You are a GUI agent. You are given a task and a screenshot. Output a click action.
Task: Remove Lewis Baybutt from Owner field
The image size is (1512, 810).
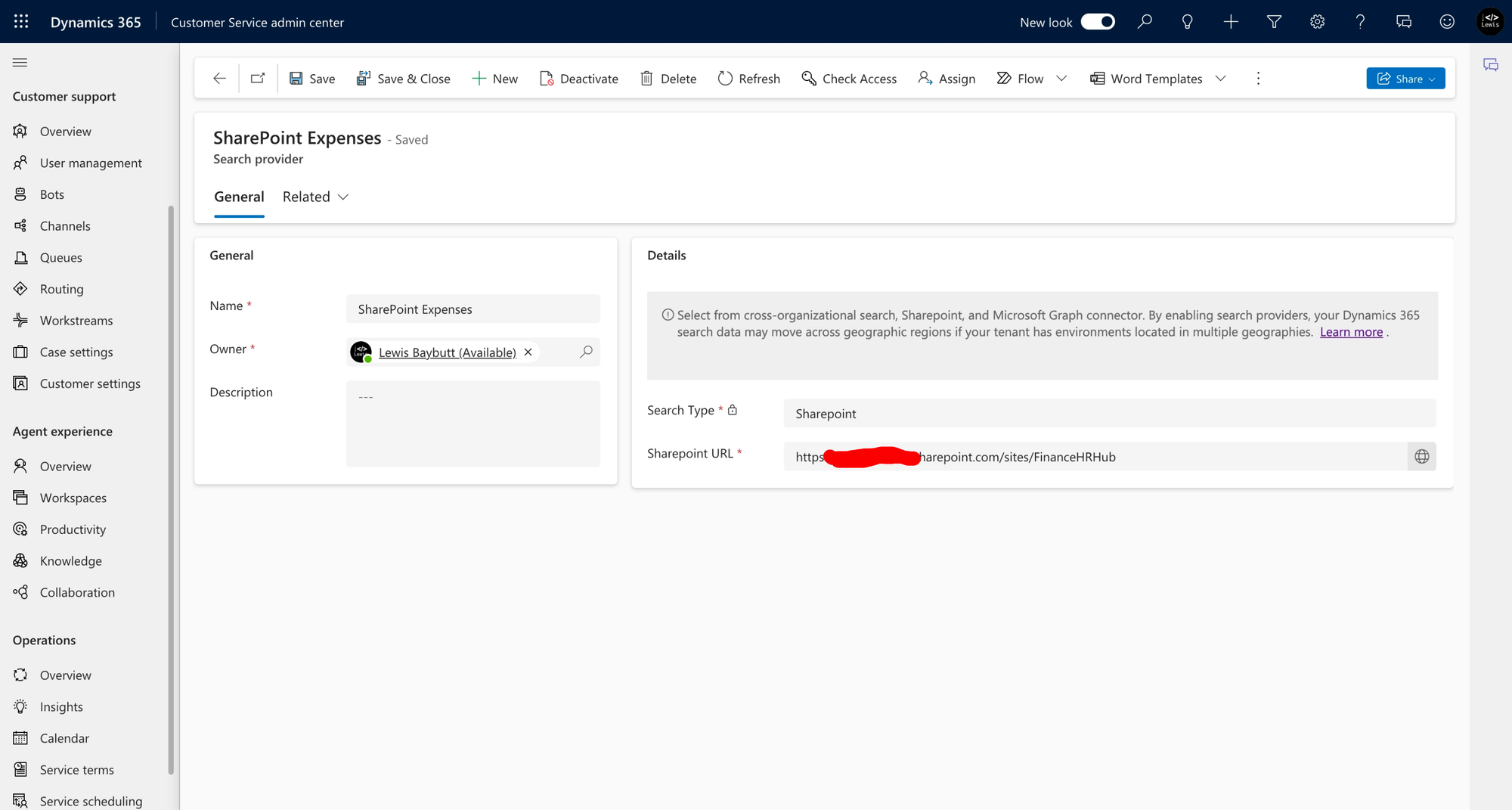pos(528,352)
